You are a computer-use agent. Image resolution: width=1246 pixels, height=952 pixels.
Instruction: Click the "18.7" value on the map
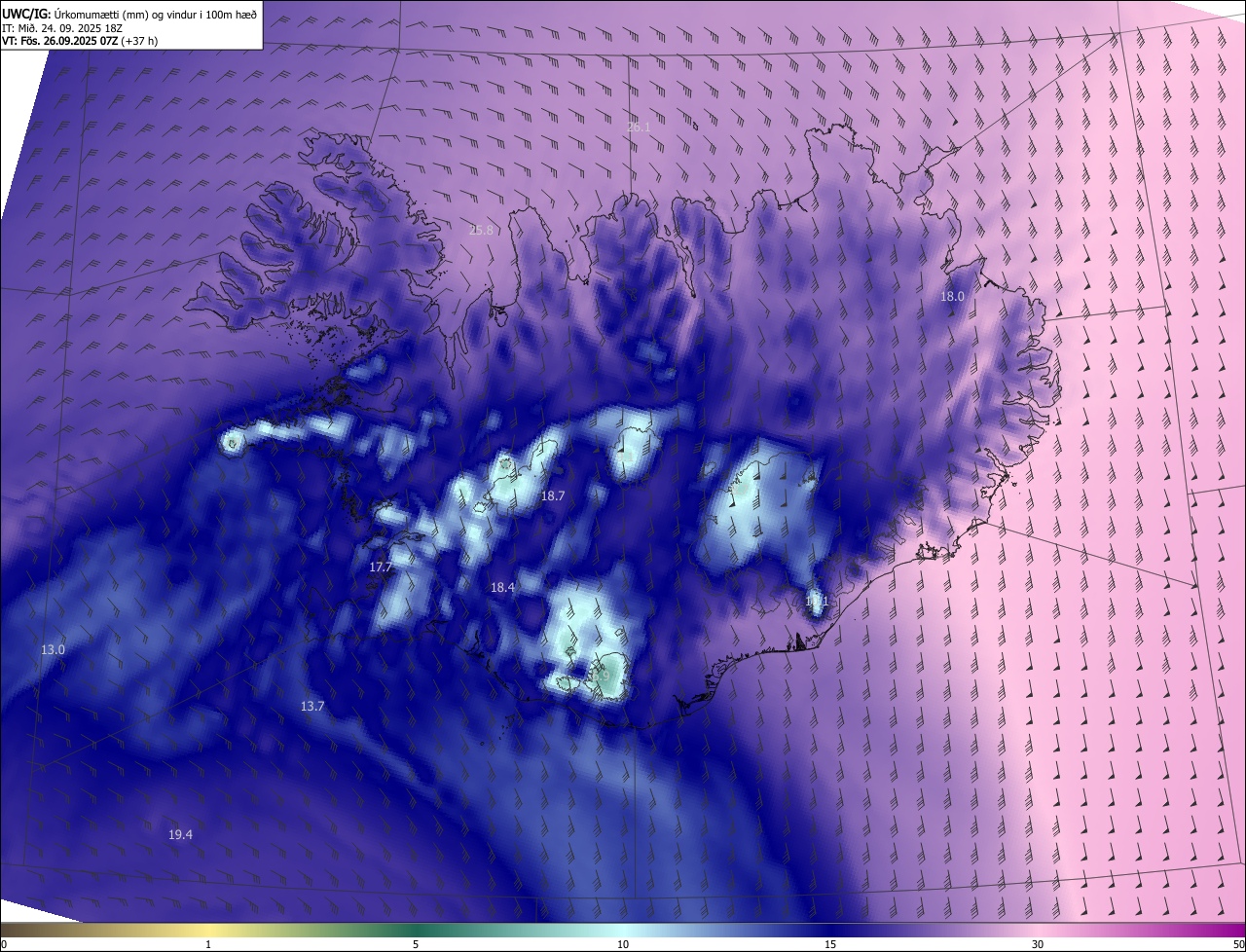tap(553, 496)
